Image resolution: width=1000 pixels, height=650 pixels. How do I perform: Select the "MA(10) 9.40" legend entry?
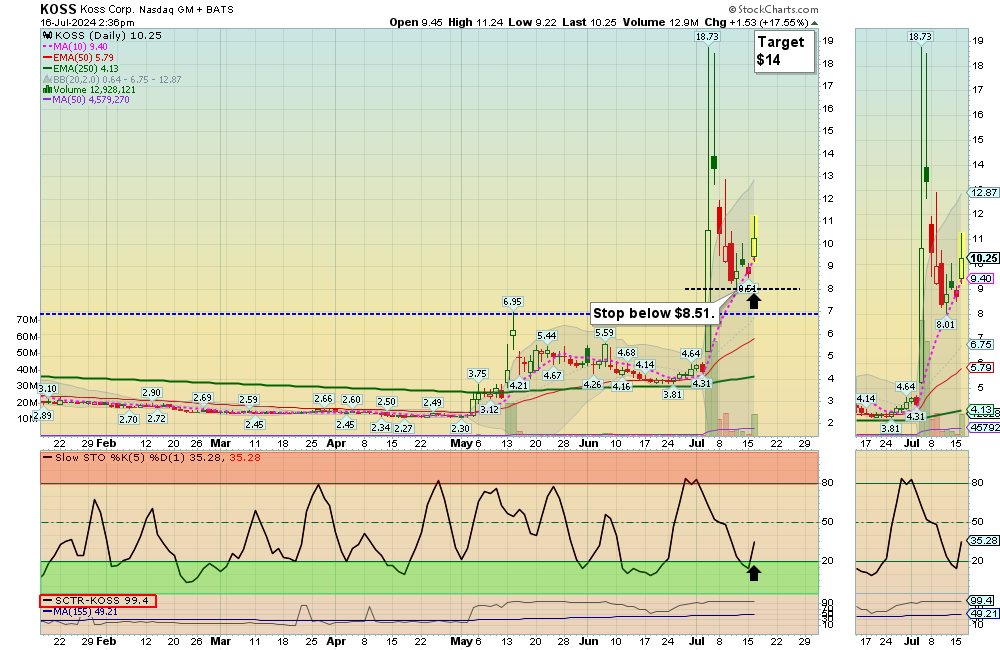pos(75,47)
